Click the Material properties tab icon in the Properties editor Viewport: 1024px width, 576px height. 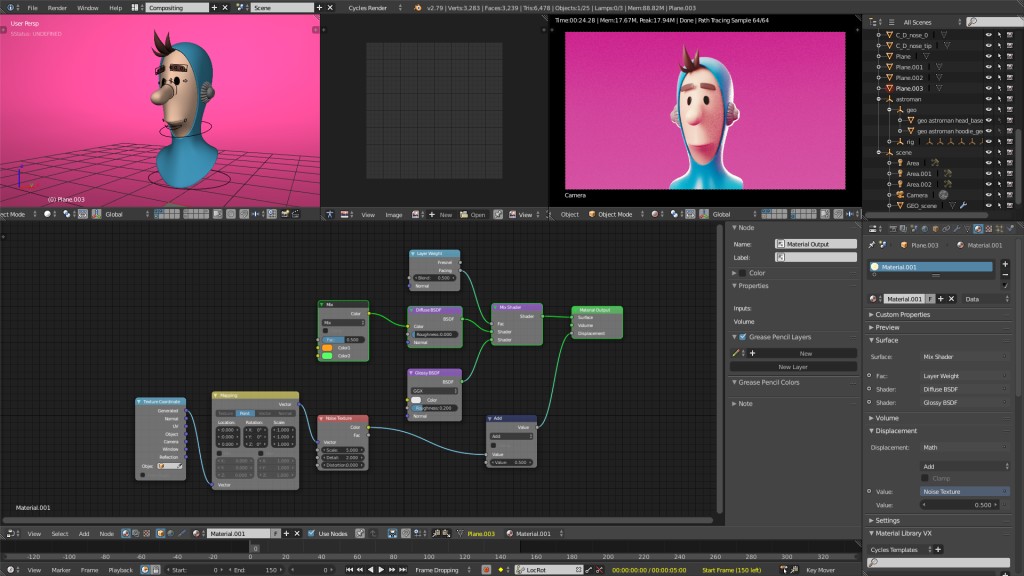[978, 228]
